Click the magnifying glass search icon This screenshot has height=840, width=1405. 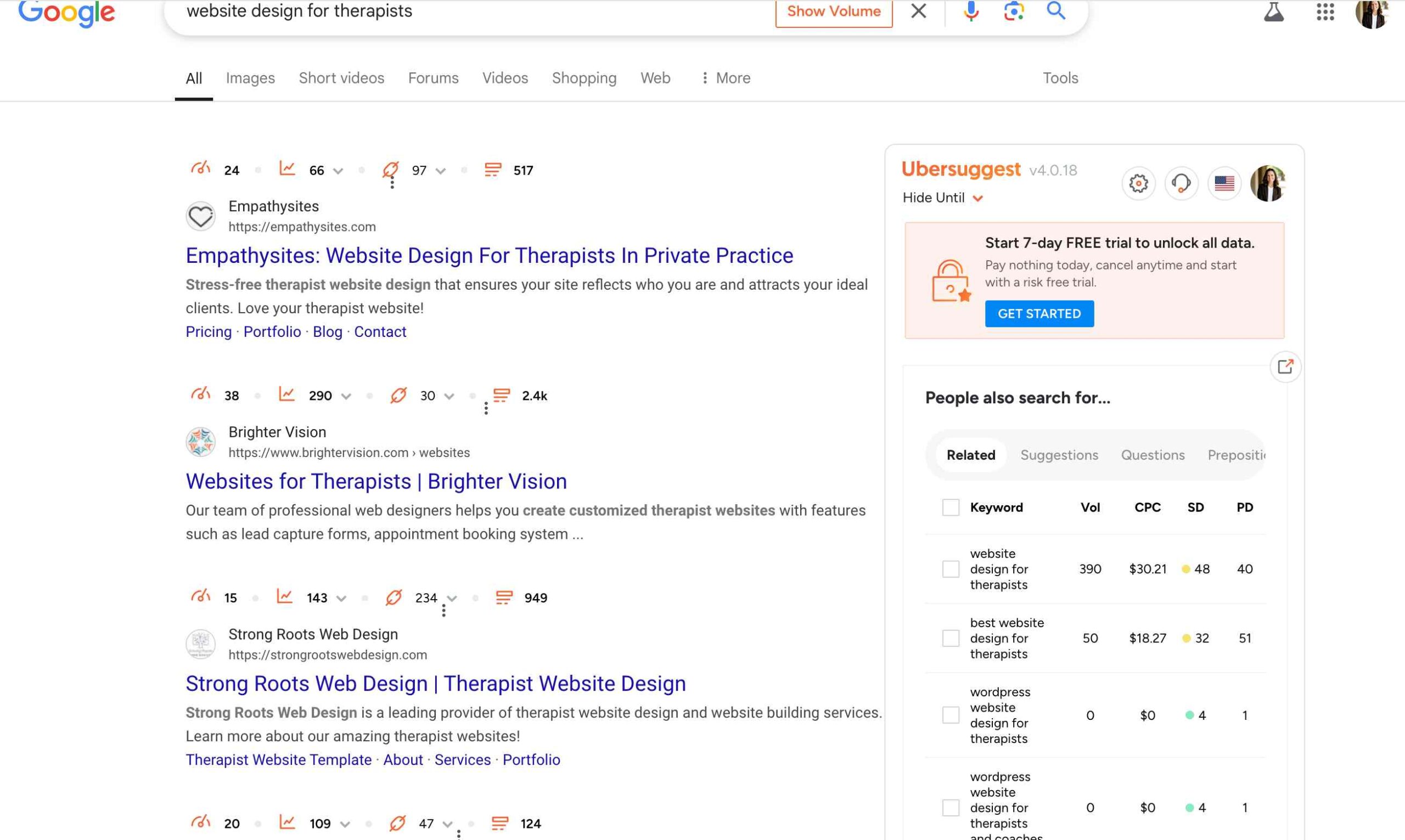[1056, 11]
